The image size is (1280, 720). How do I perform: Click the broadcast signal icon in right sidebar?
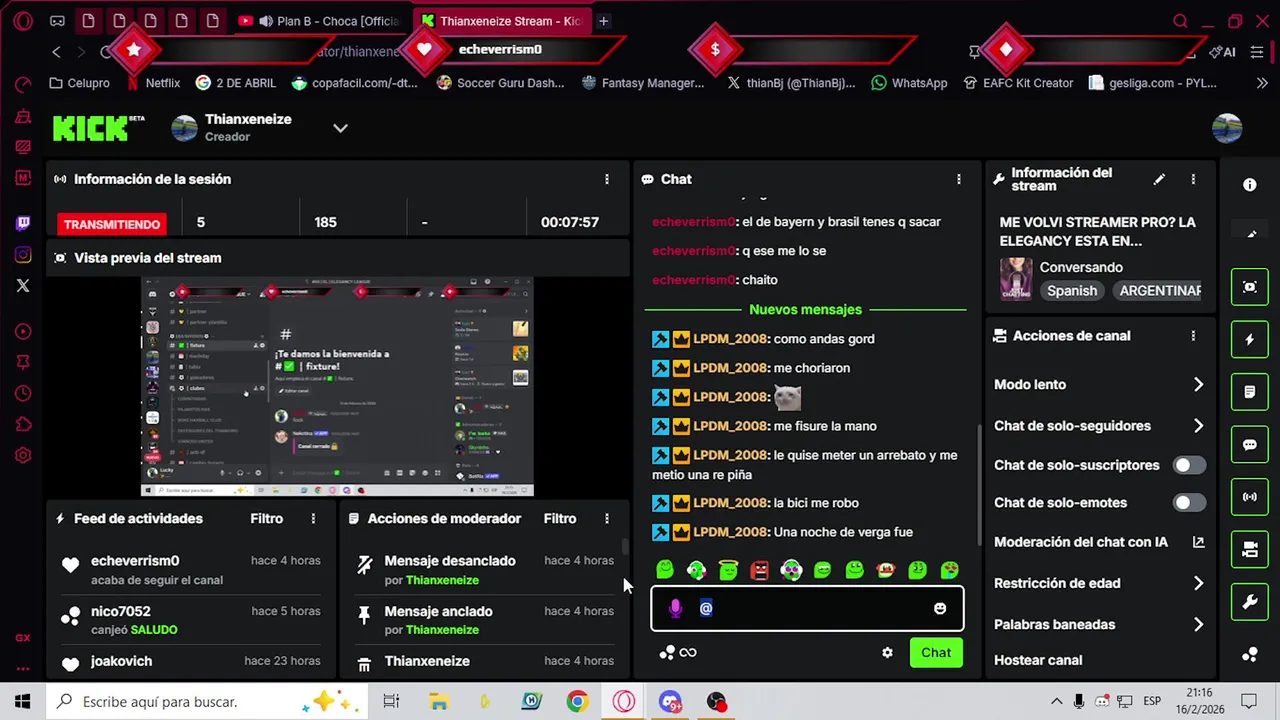point(1249,497)
